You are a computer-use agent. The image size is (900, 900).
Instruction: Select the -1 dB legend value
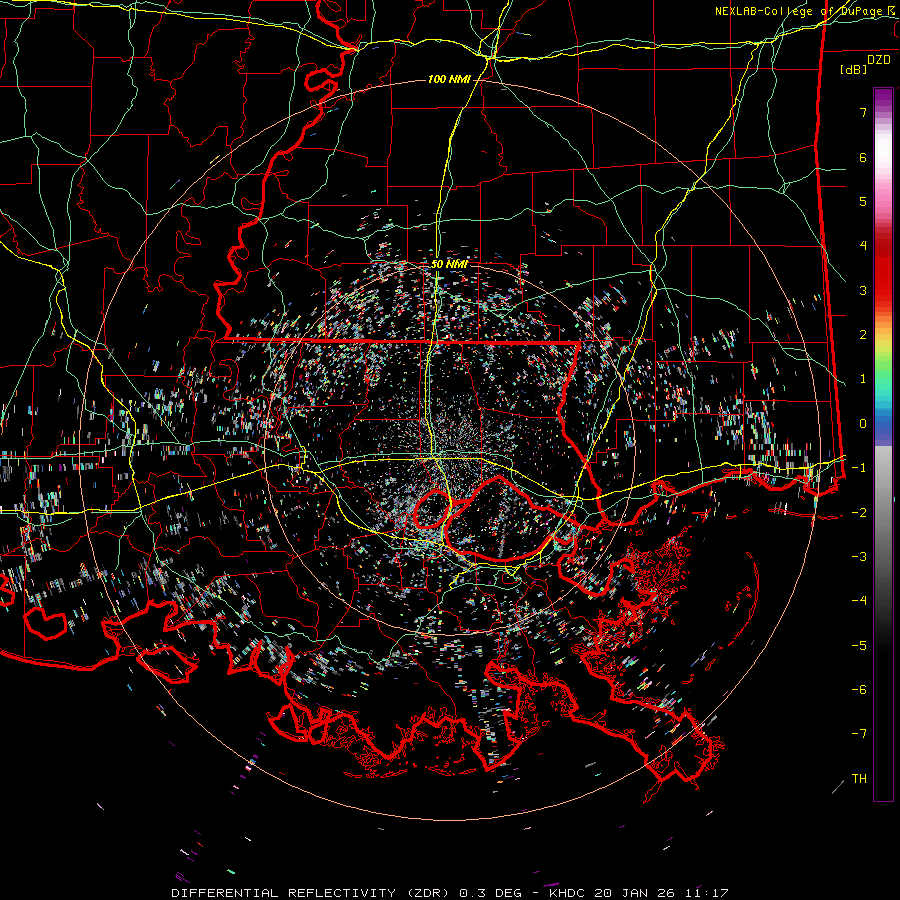859,468
